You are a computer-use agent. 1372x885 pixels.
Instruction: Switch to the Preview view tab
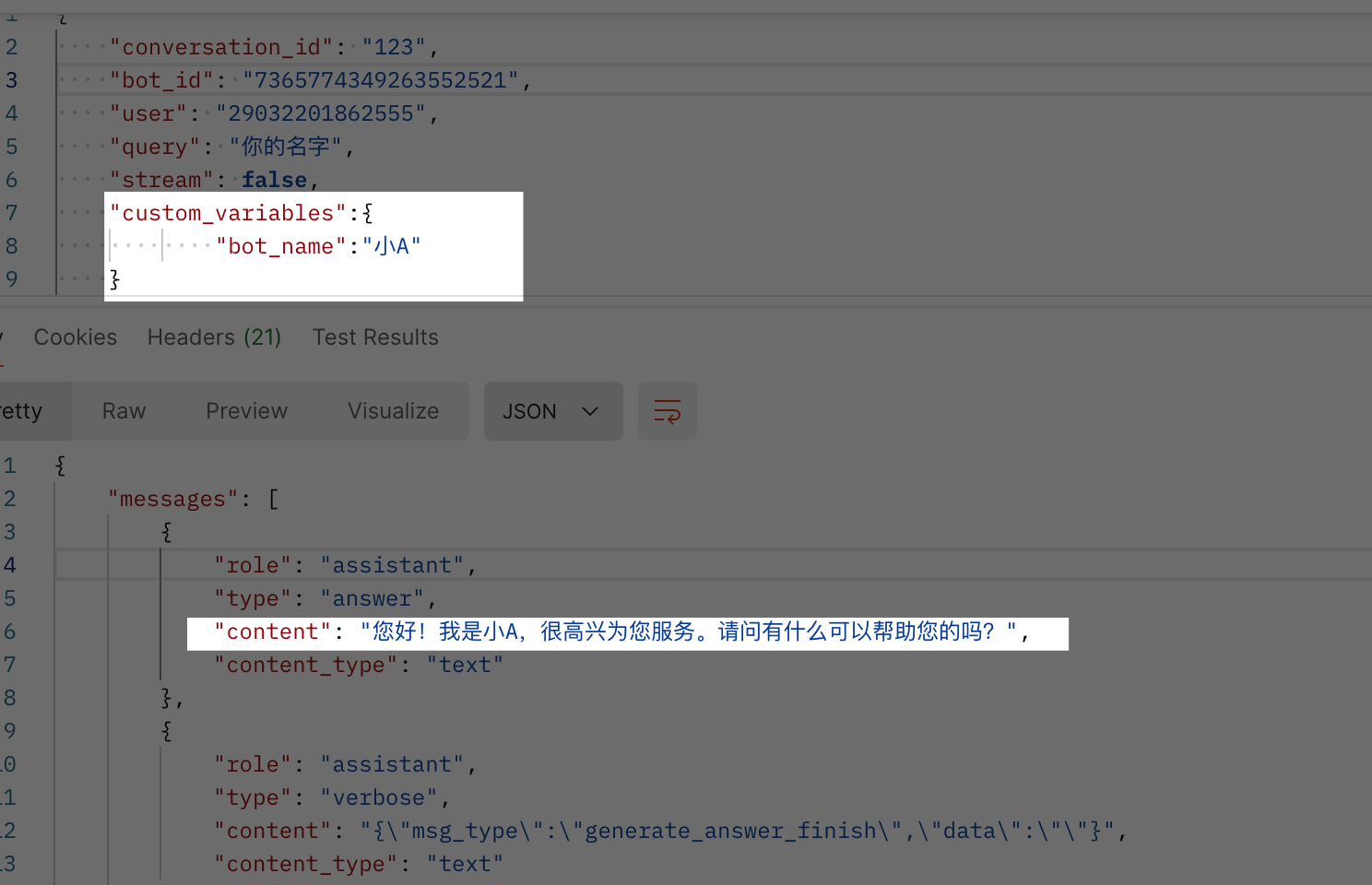(x=247, y=411)
